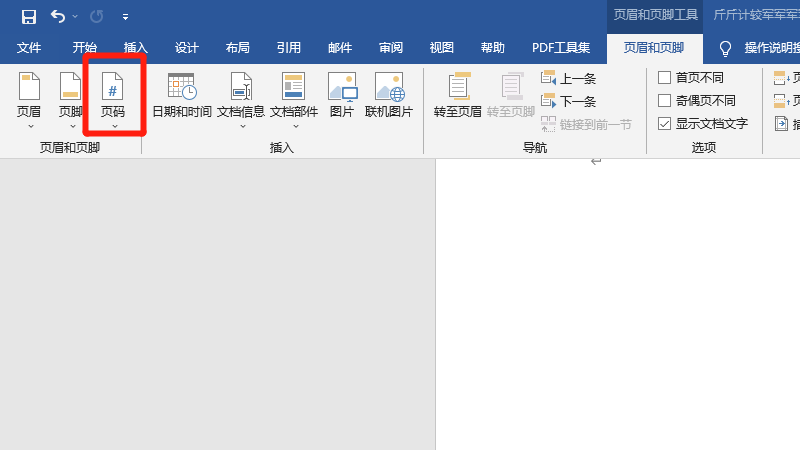Click 转至页眉 go to header
800x450 pixels.
[x=458, y=97]
